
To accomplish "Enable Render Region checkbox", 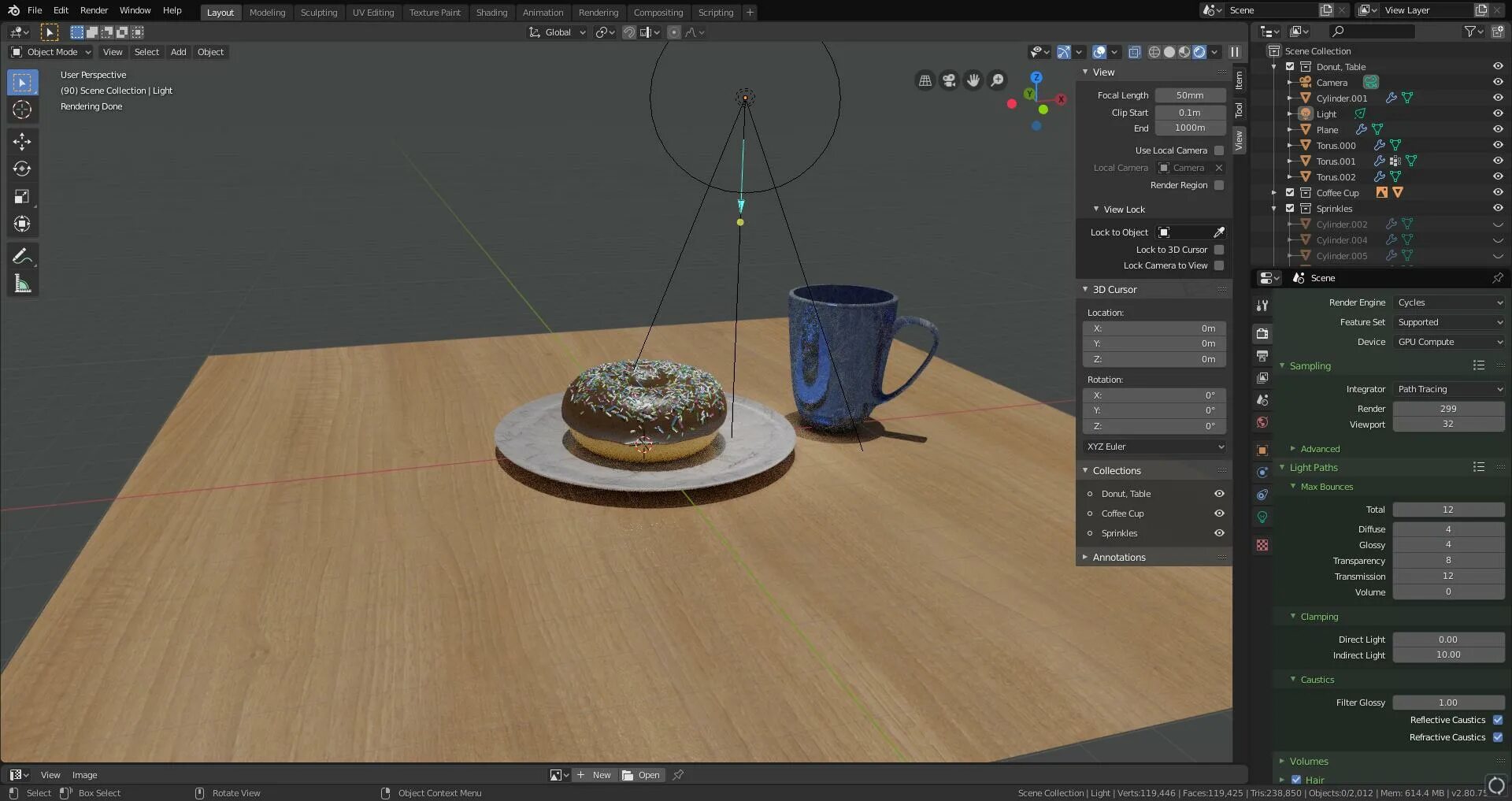I will click(1219, 185).
